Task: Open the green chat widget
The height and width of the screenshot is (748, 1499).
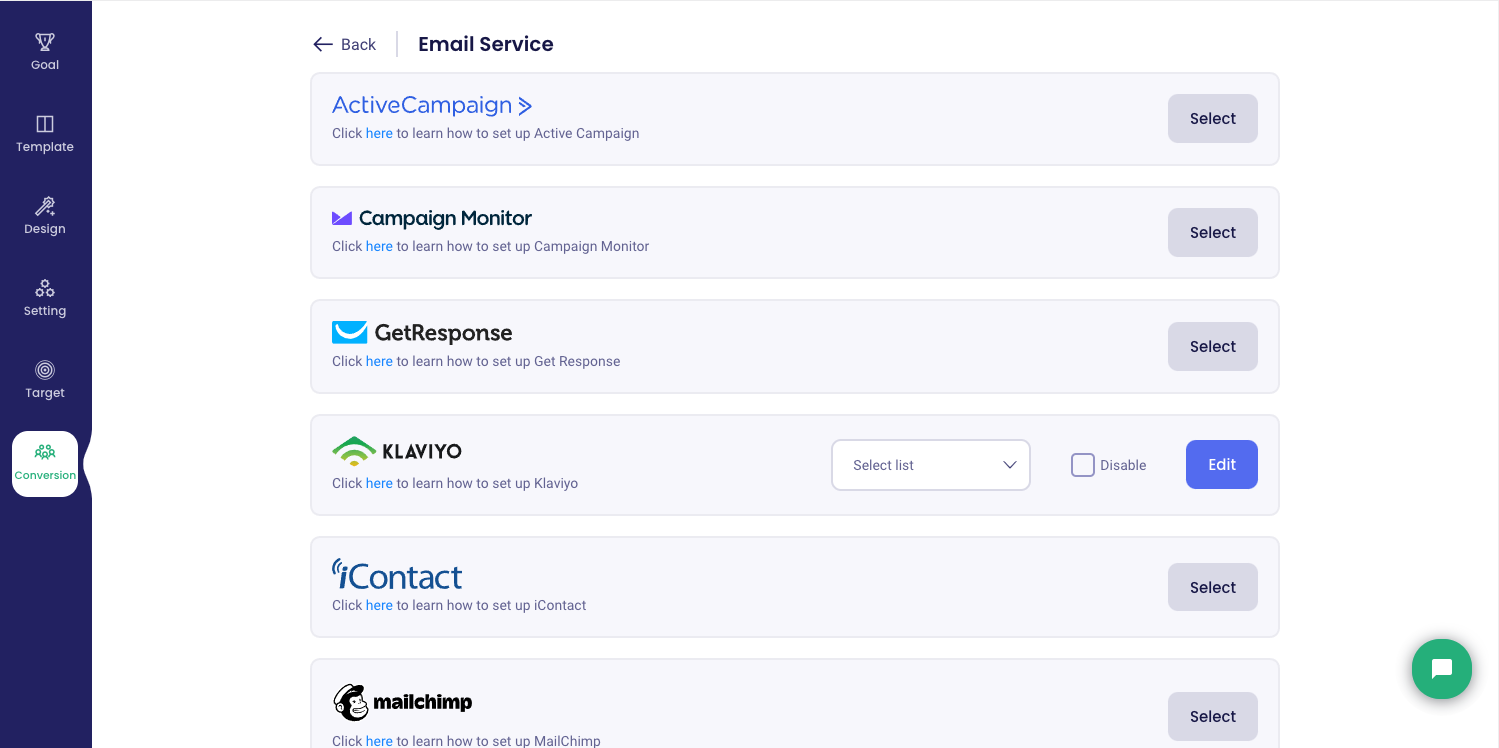Action: click(x=1441, y=669)
